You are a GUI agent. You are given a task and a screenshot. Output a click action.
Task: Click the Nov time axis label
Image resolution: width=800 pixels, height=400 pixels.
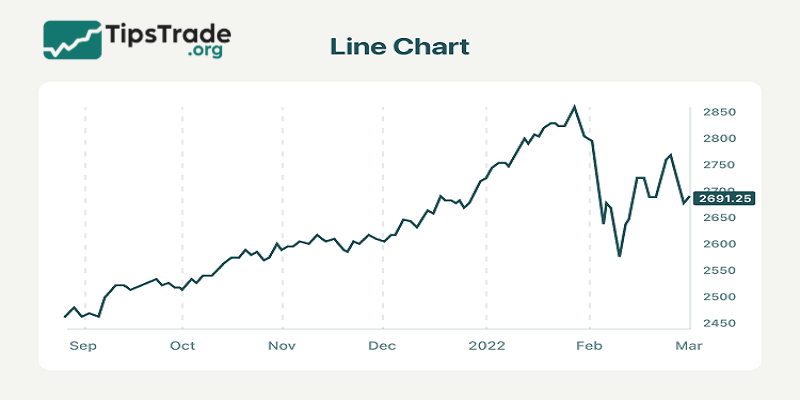click(x=283, y=346)
